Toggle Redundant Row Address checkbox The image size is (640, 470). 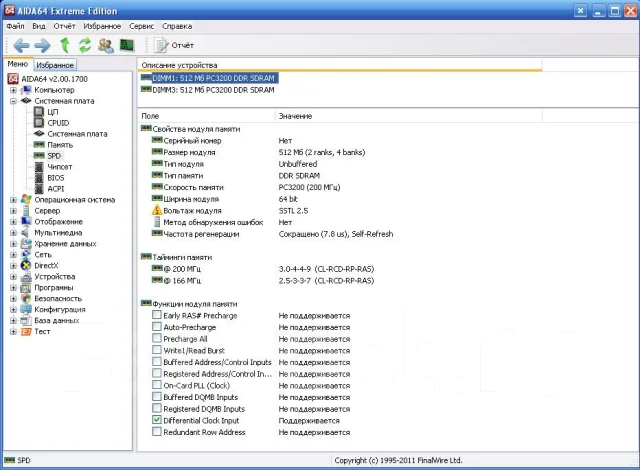[x=157, y=432]
